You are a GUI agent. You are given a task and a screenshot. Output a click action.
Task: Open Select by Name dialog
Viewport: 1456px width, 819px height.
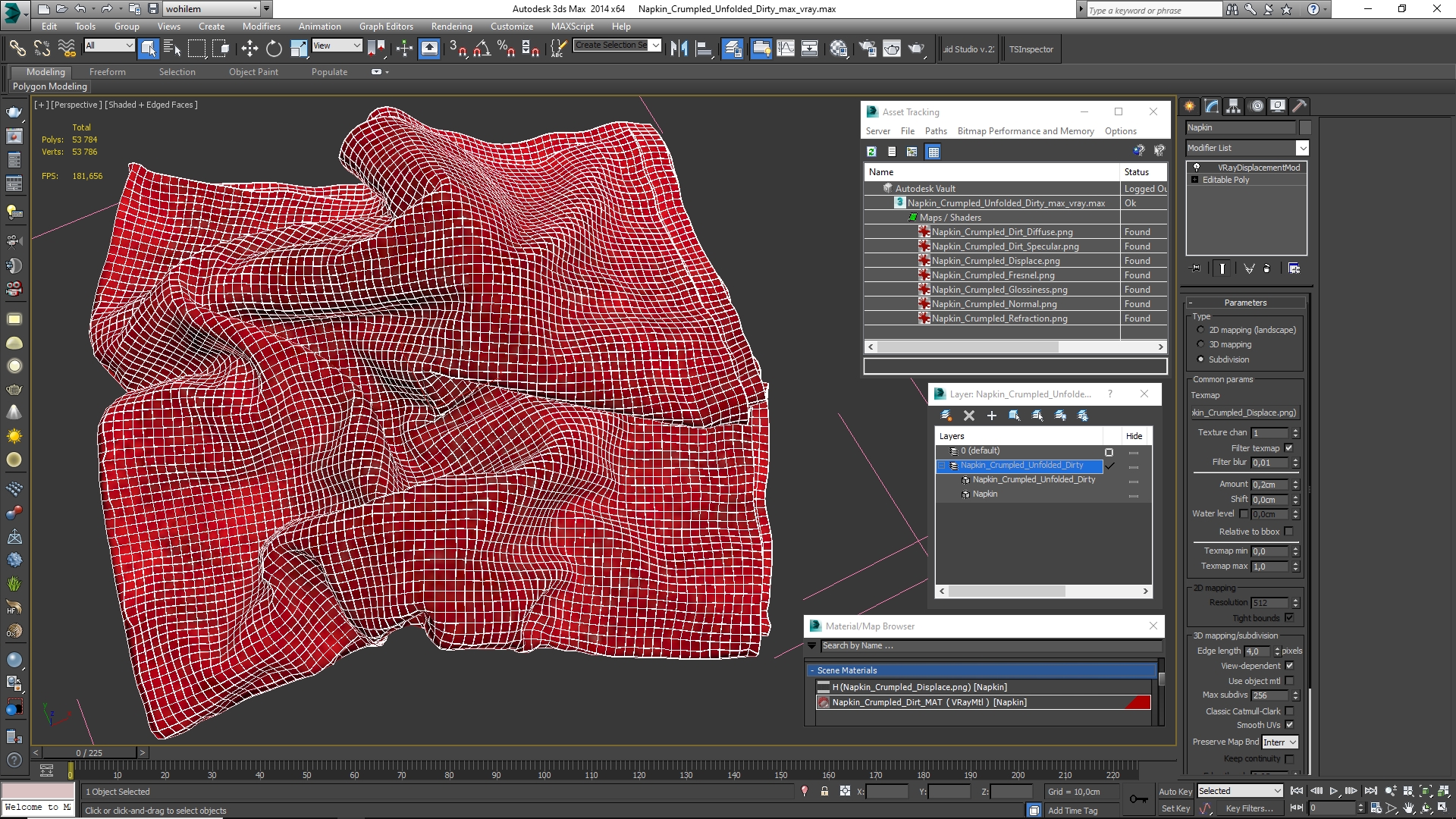(x=172, y=49)
